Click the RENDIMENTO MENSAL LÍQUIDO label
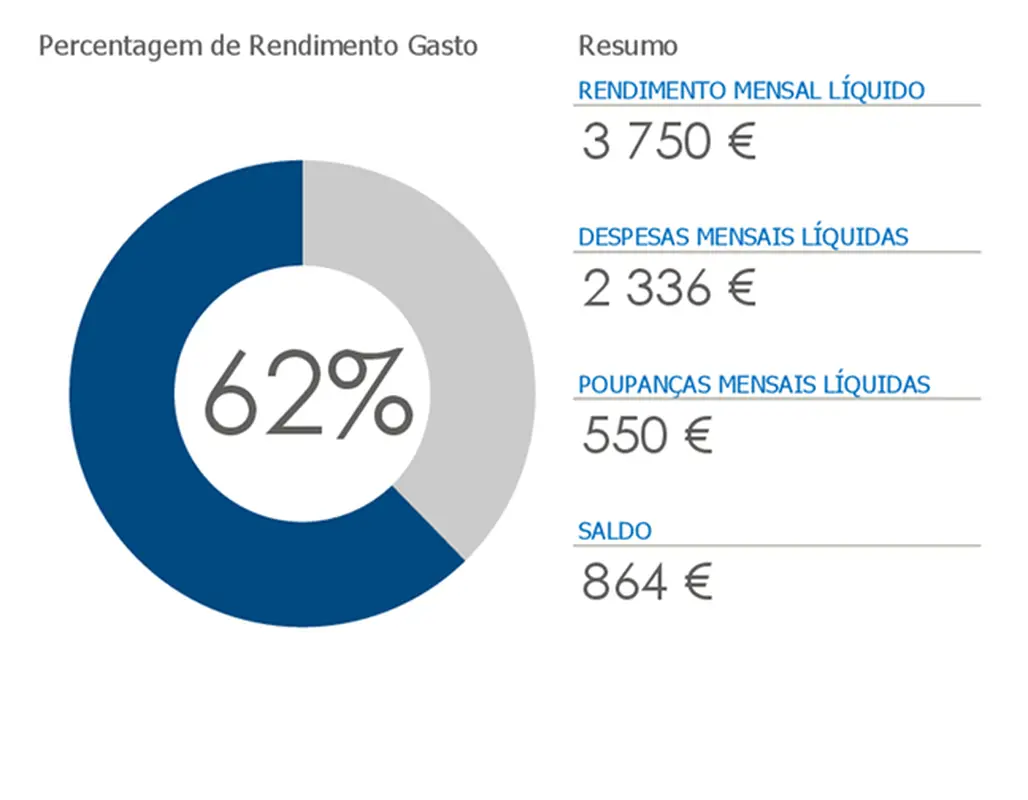 coord(751,90)
